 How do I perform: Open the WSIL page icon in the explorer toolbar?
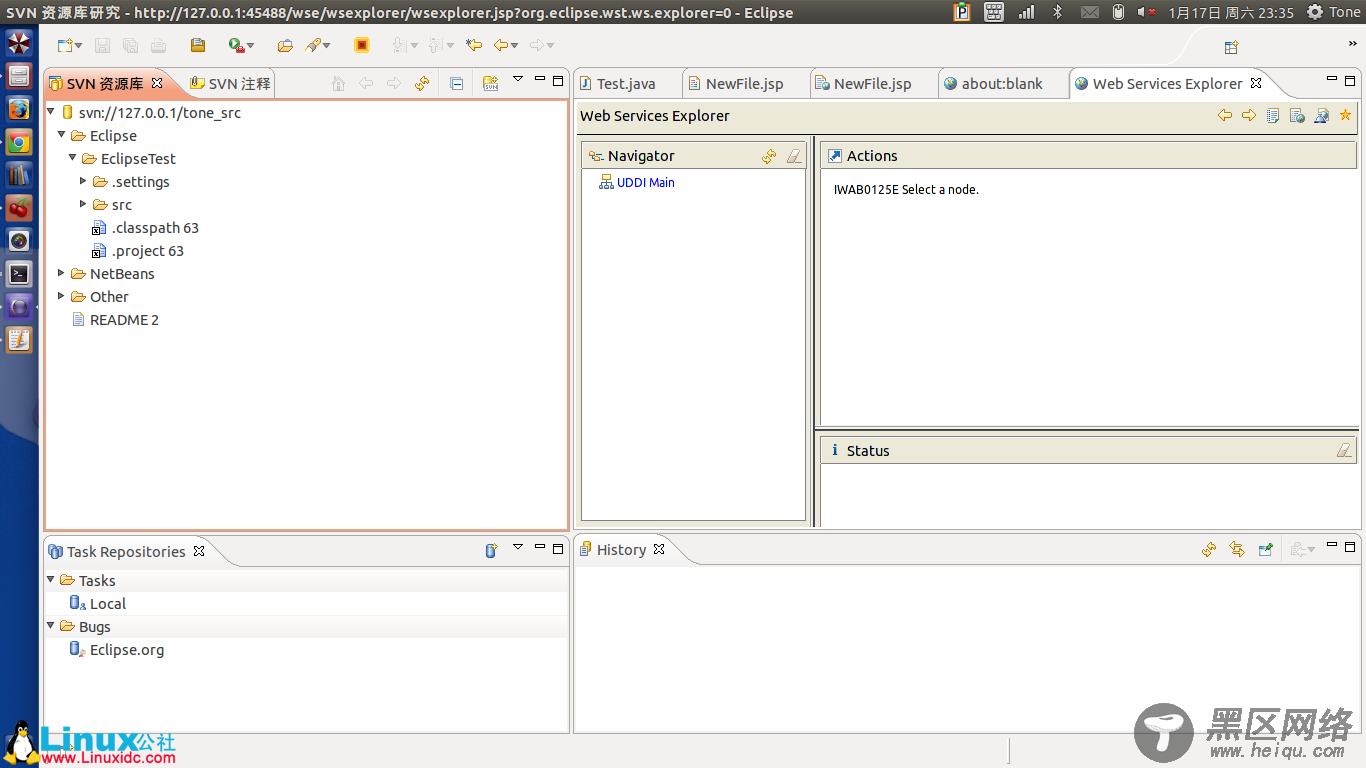pyautogui.click(x=1297, y=115)
